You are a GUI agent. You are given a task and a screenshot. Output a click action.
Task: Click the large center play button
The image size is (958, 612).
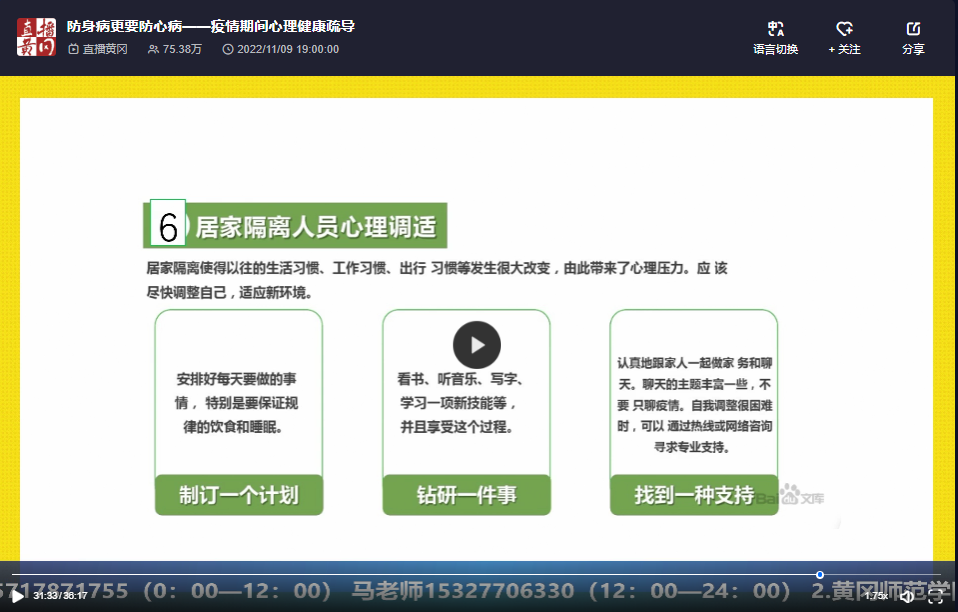coord(477,345)
